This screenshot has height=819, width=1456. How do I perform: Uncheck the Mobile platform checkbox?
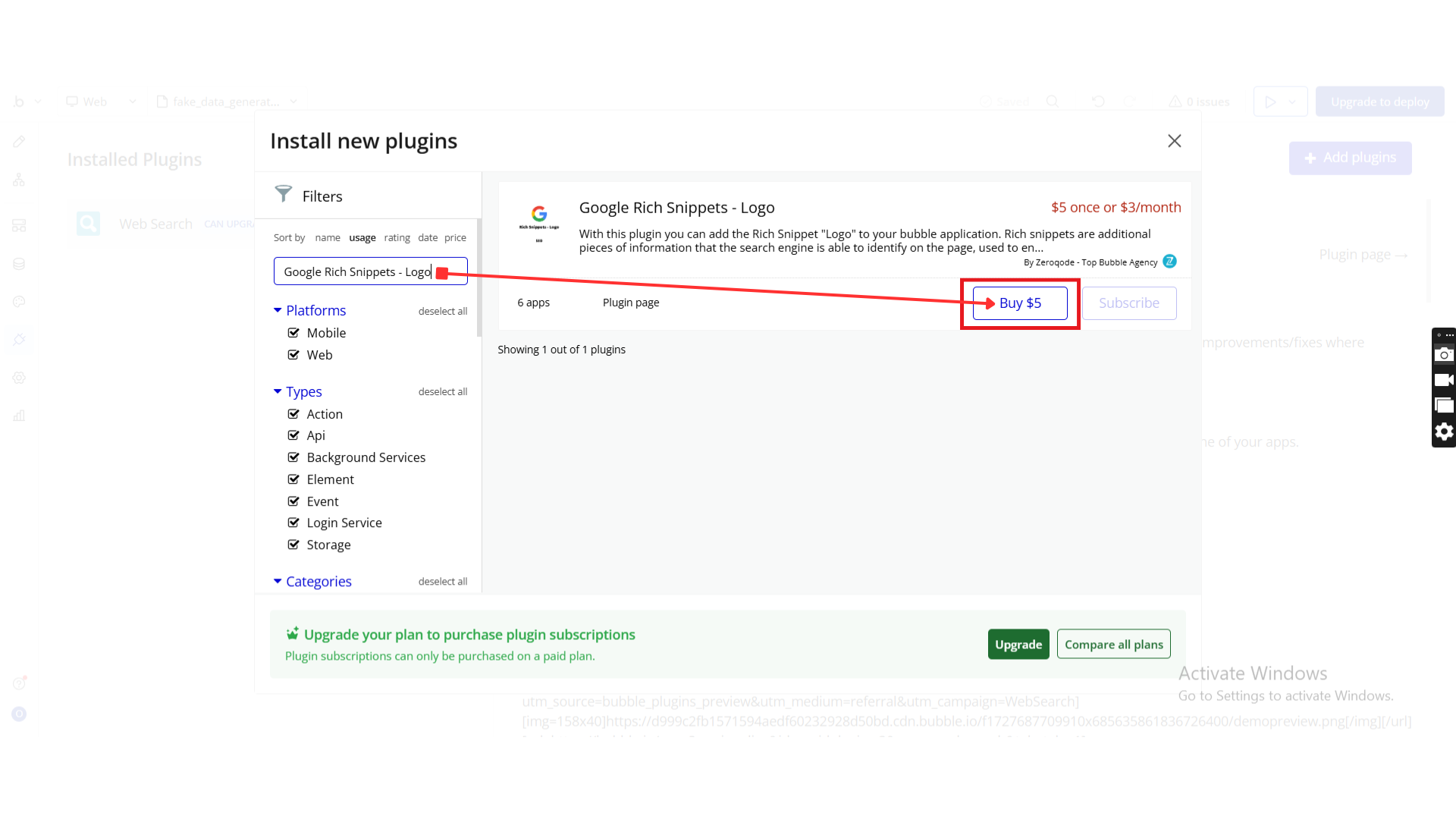coord(293,333)
